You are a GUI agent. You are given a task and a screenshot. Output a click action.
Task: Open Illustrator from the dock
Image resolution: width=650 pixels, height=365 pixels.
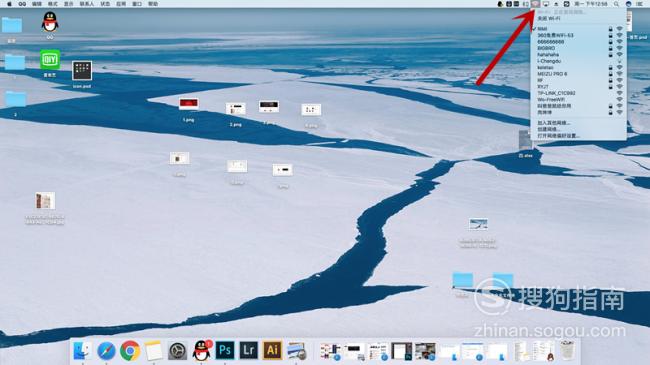[272, 350]
